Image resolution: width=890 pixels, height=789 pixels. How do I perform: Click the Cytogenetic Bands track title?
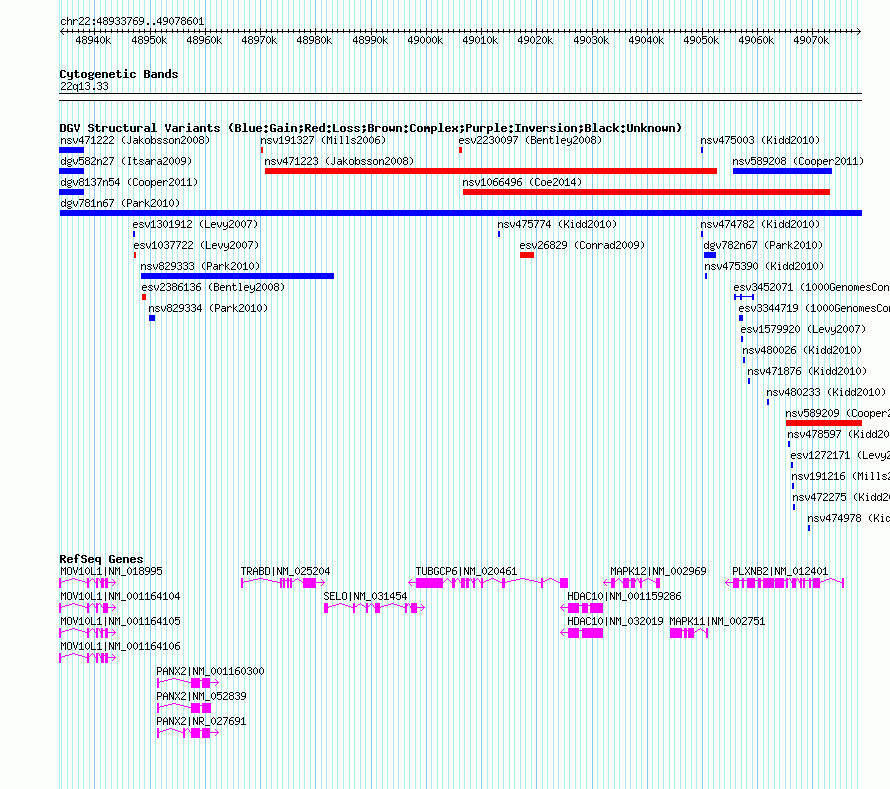119,74
